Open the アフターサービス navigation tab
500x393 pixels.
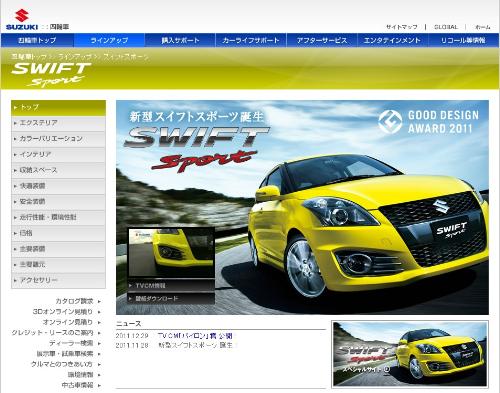tap(322, 40)
